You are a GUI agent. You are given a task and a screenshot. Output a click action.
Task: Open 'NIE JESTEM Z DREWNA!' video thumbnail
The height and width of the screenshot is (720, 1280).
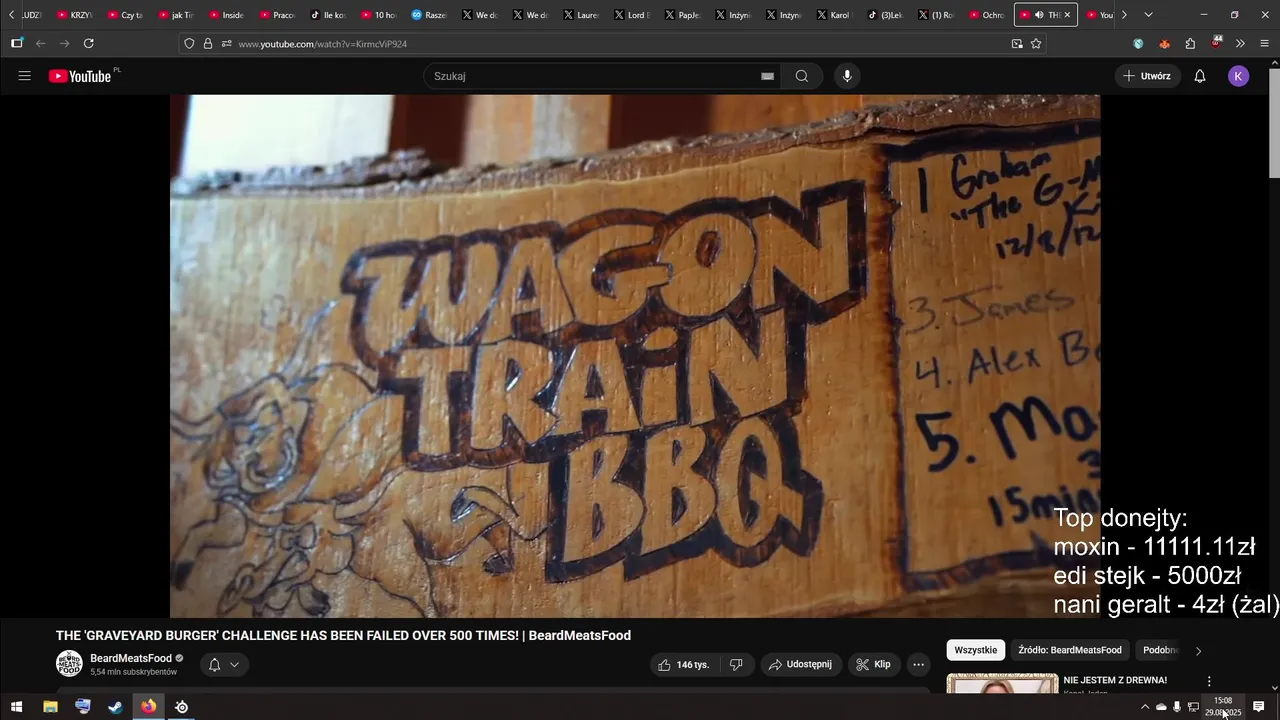click(1002, 683)
